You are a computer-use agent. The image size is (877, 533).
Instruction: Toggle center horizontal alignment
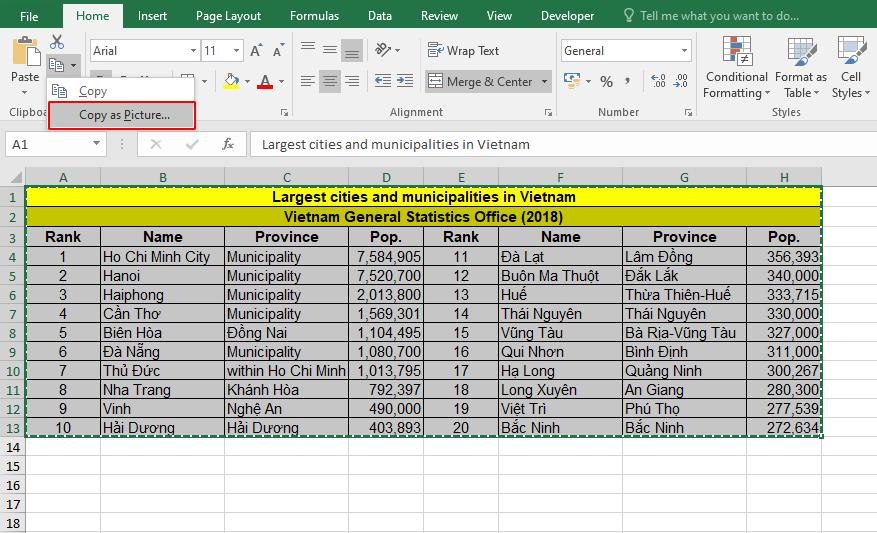330,82
